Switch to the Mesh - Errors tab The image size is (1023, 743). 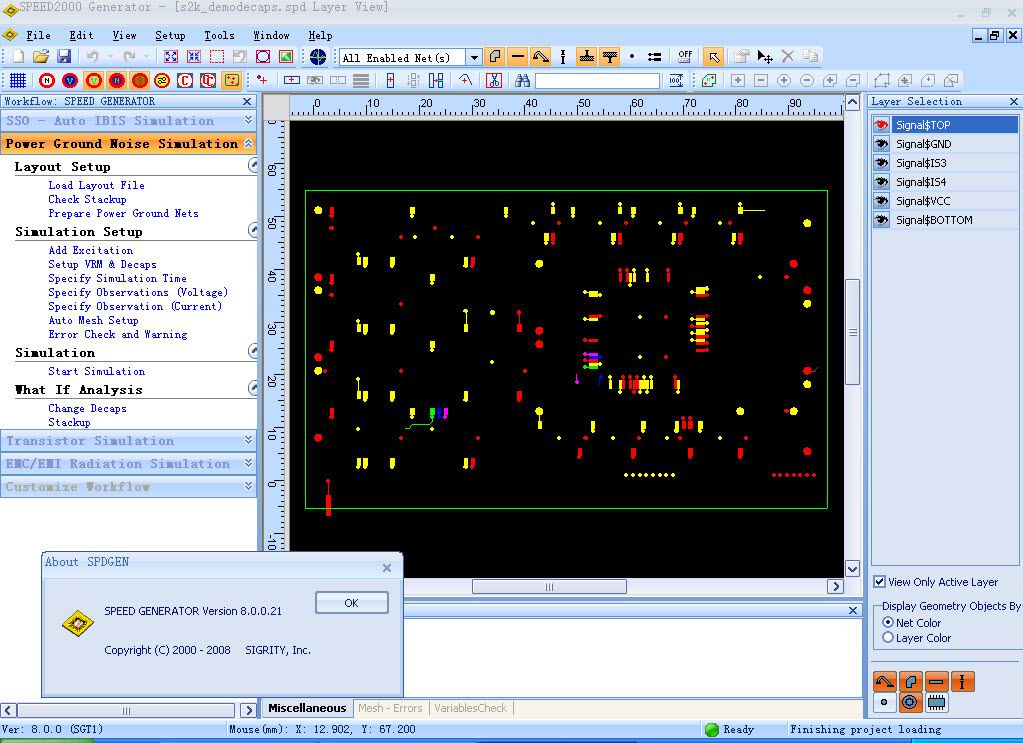[390, 708]
